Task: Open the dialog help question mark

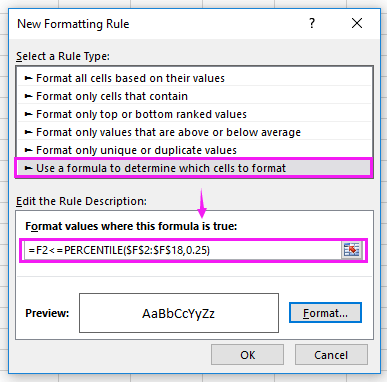Action: pos(312,23)
